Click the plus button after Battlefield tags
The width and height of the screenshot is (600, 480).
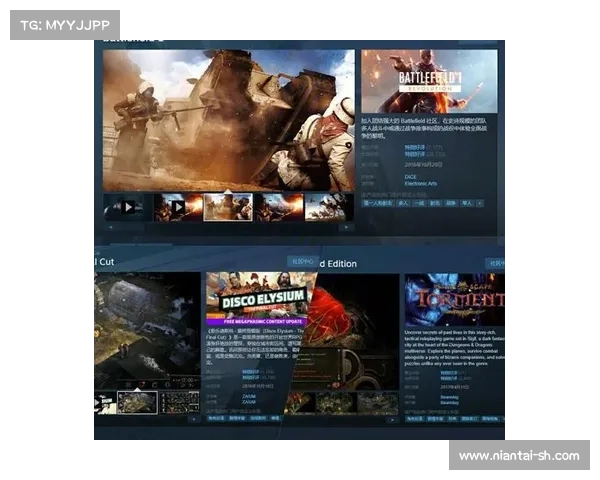[x=479, y=203]
